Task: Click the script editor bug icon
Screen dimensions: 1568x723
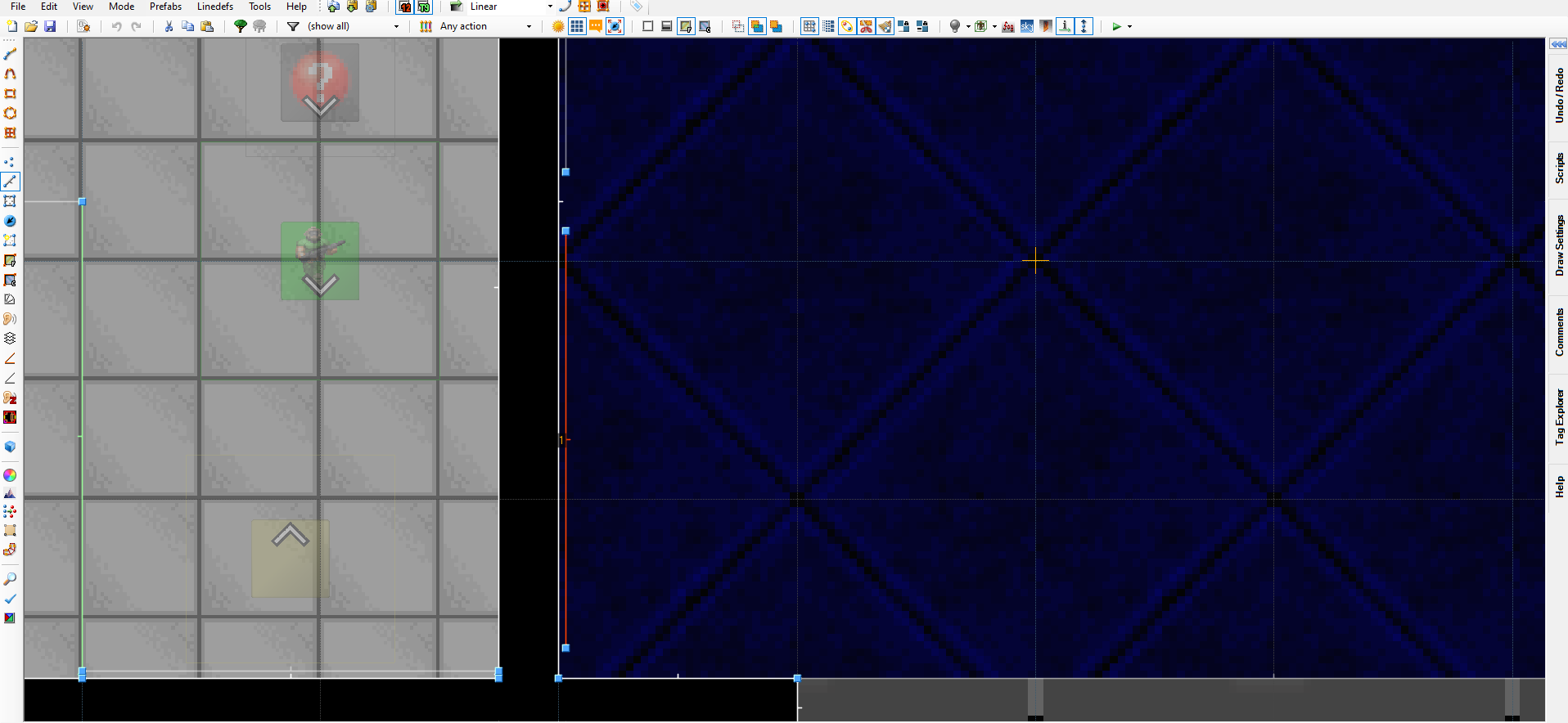Action: [83, 26]
